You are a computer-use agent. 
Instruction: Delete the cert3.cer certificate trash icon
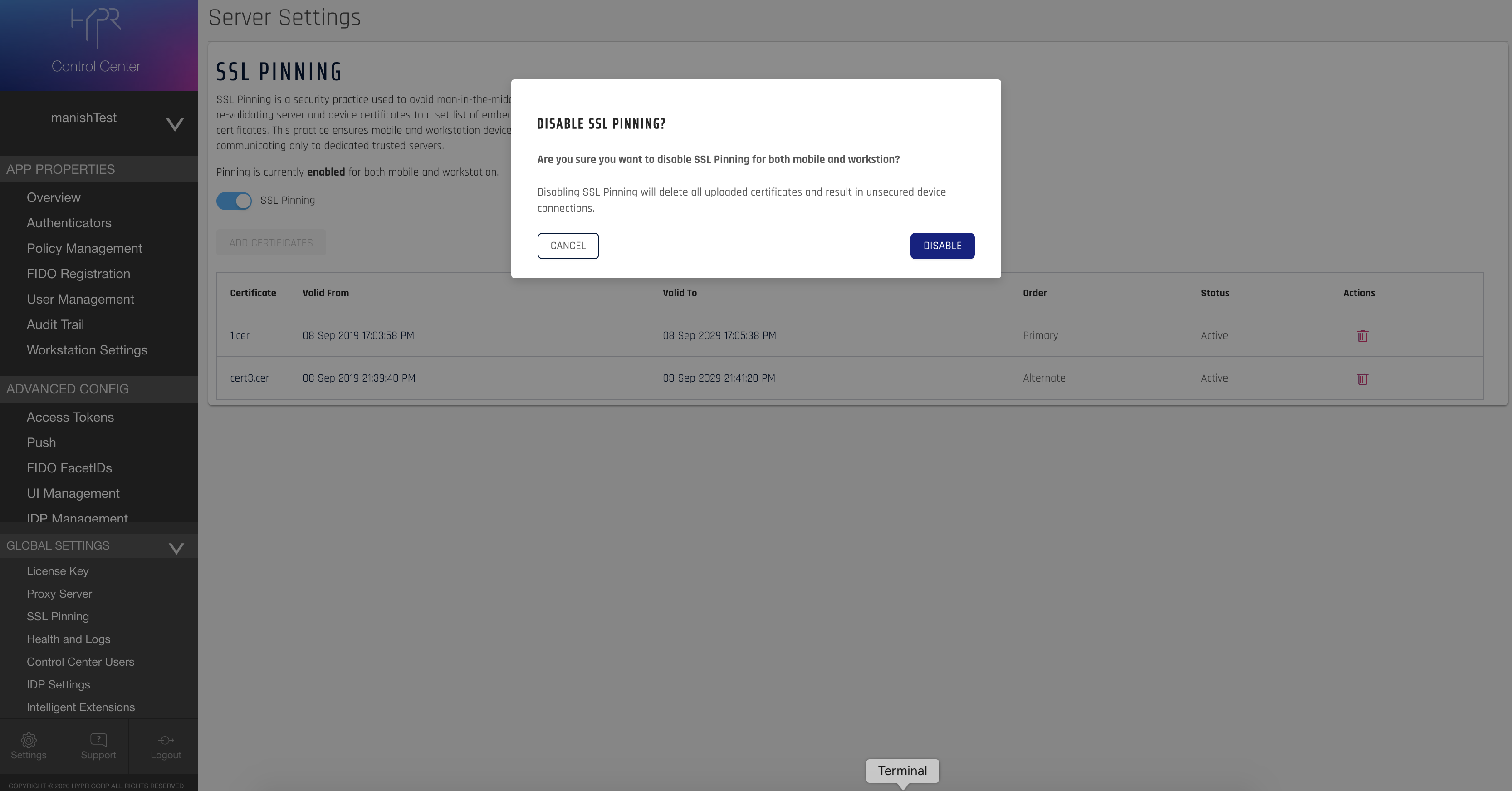[x=1362, y=379]
